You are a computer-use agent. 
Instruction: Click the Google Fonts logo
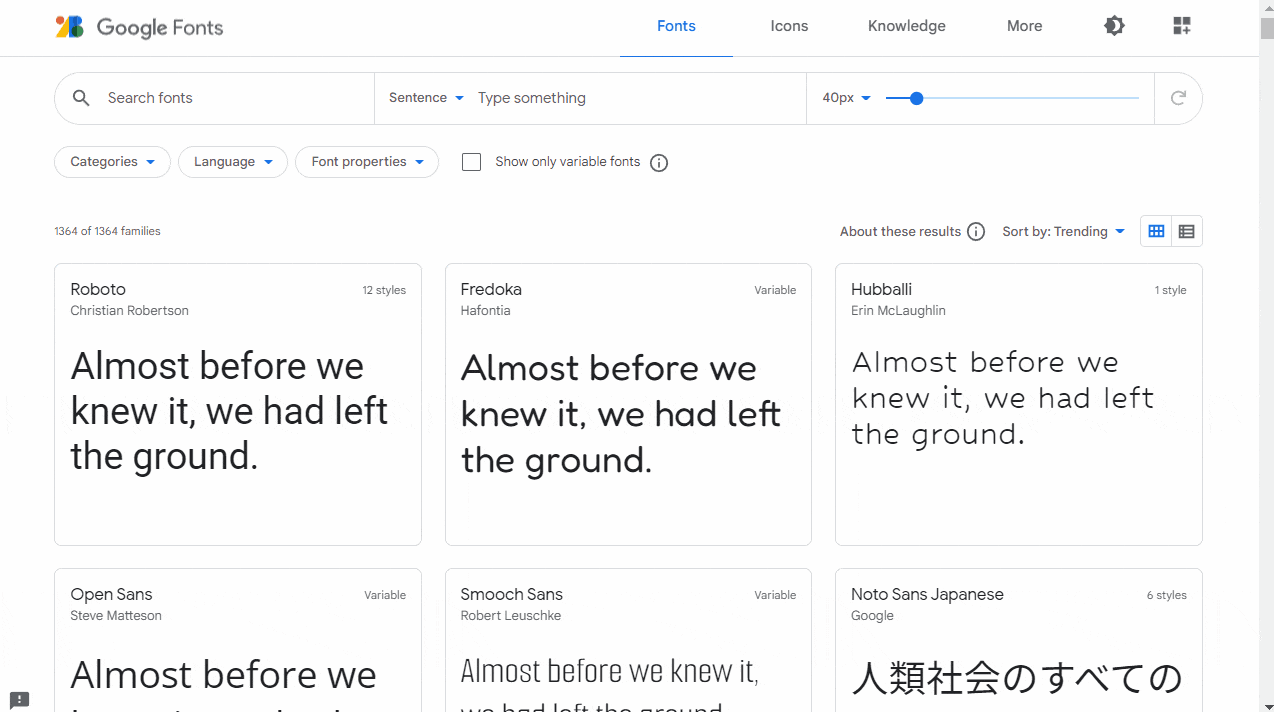[x=139, y=27]
